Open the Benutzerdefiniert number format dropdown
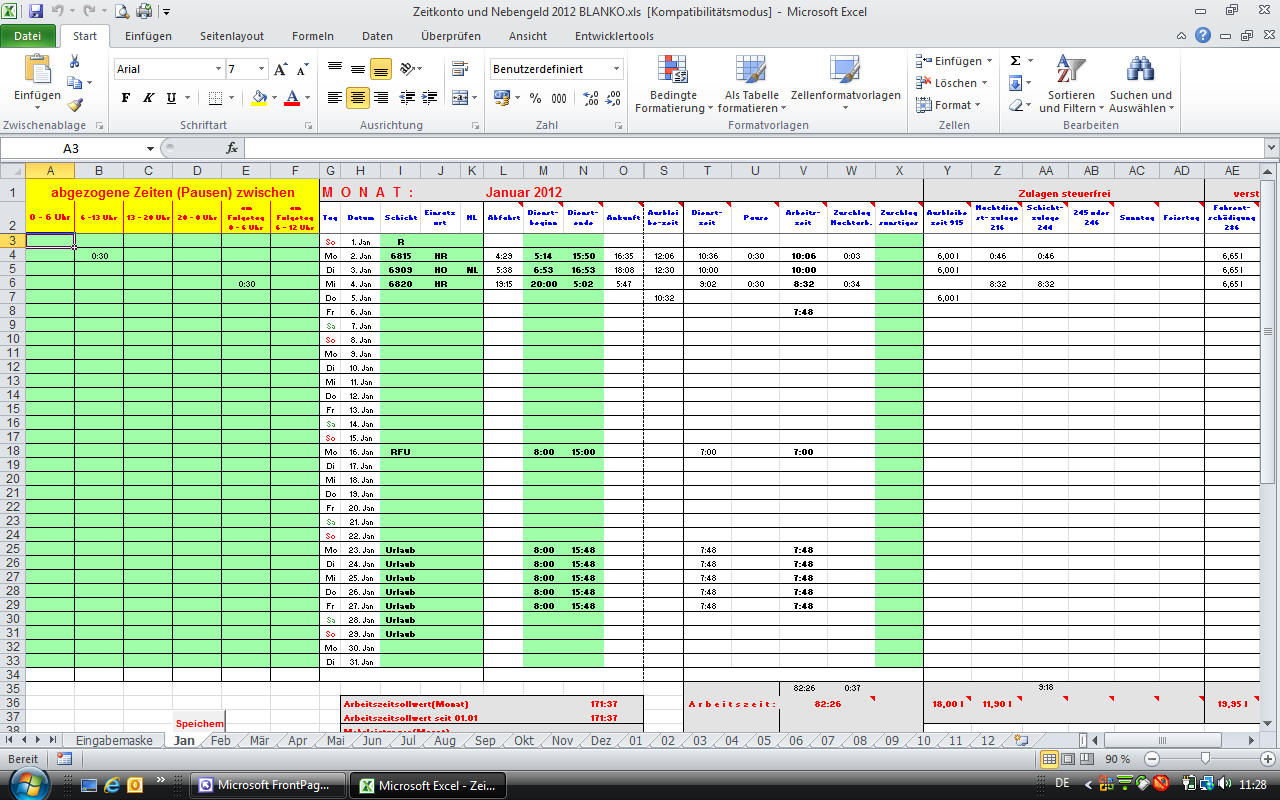 616,69
